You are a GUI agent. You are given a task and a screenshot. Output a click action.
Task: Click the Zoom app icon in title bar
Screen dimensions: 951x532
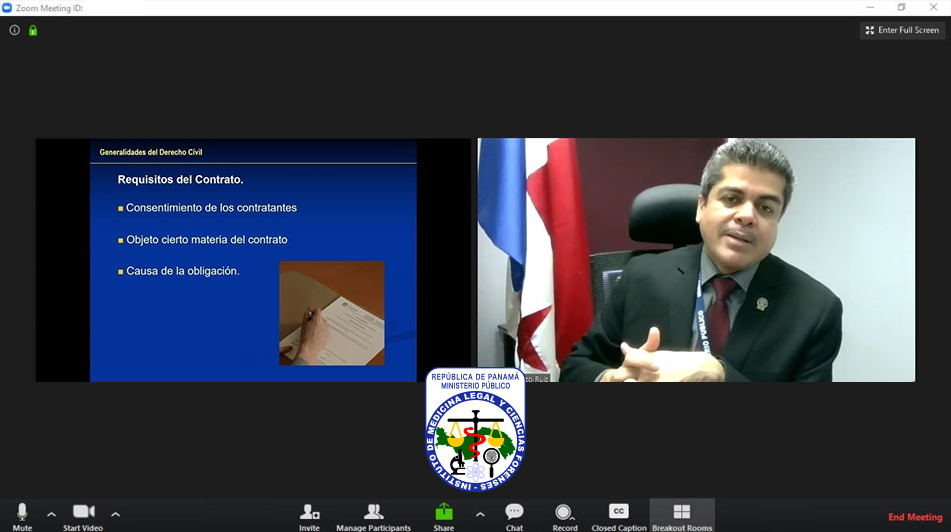point(7,8)
